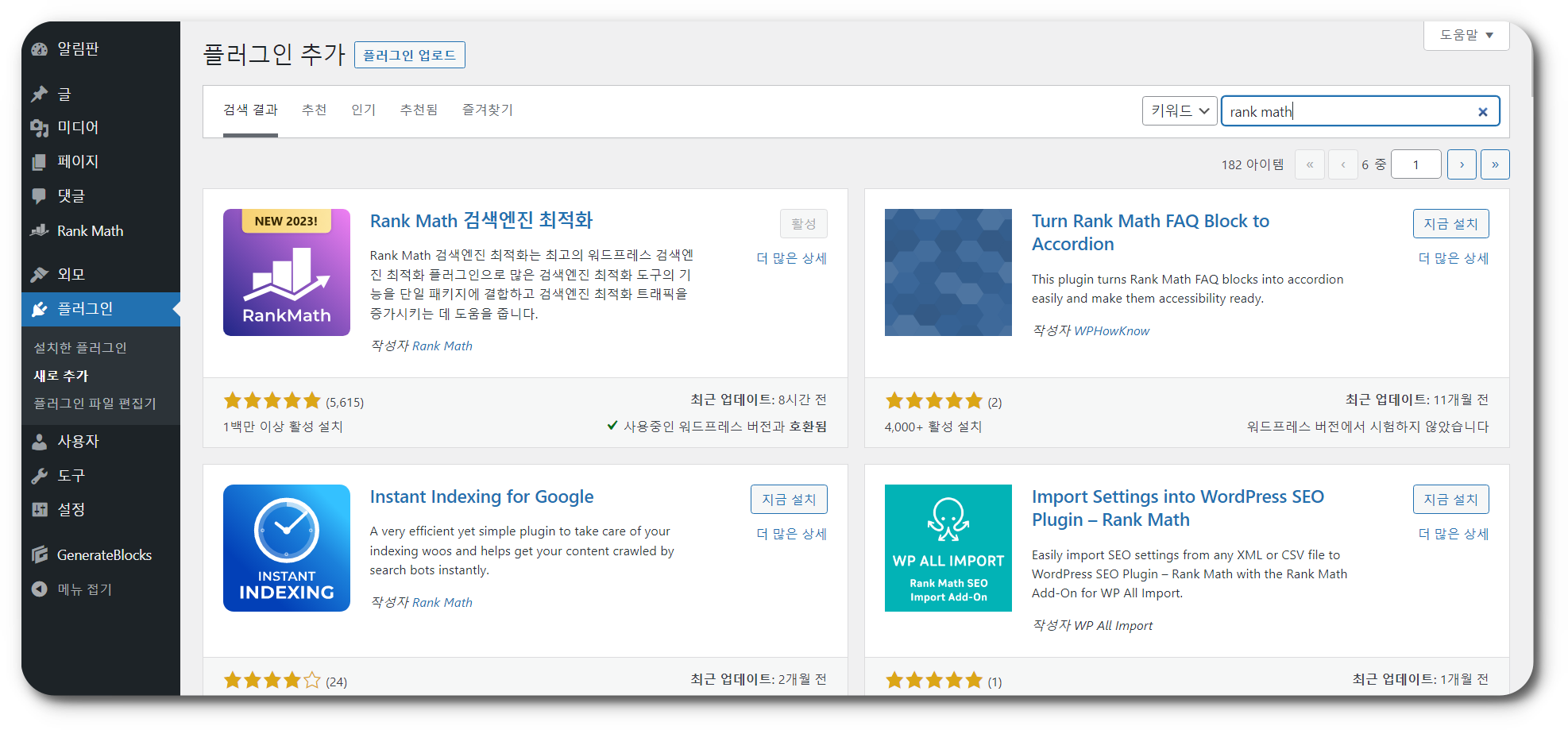Open the 설정 settings icon

(40, 509)
